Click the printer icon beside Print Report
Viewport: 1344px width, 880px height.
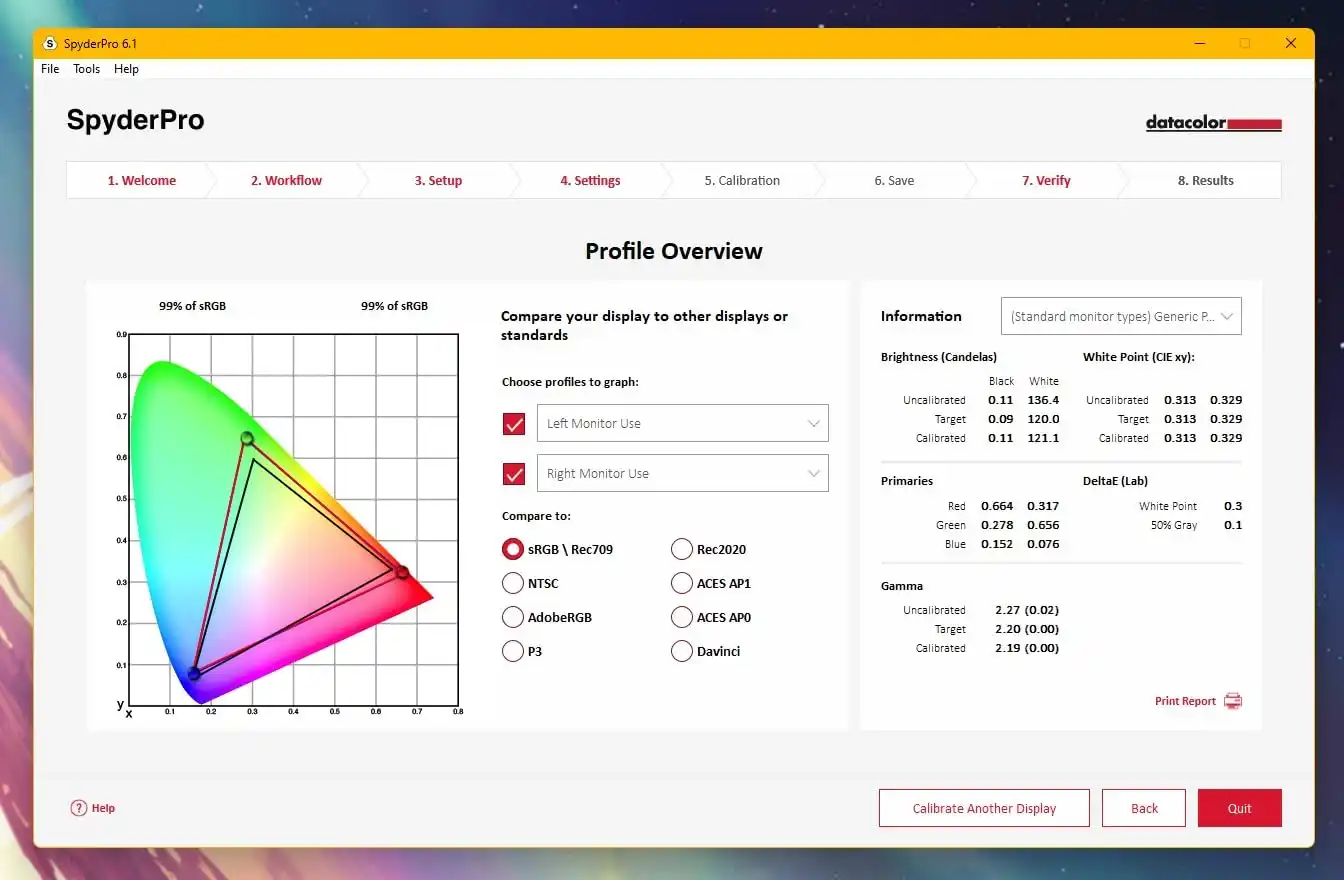pyautogui.click(x=1233, y=701)
